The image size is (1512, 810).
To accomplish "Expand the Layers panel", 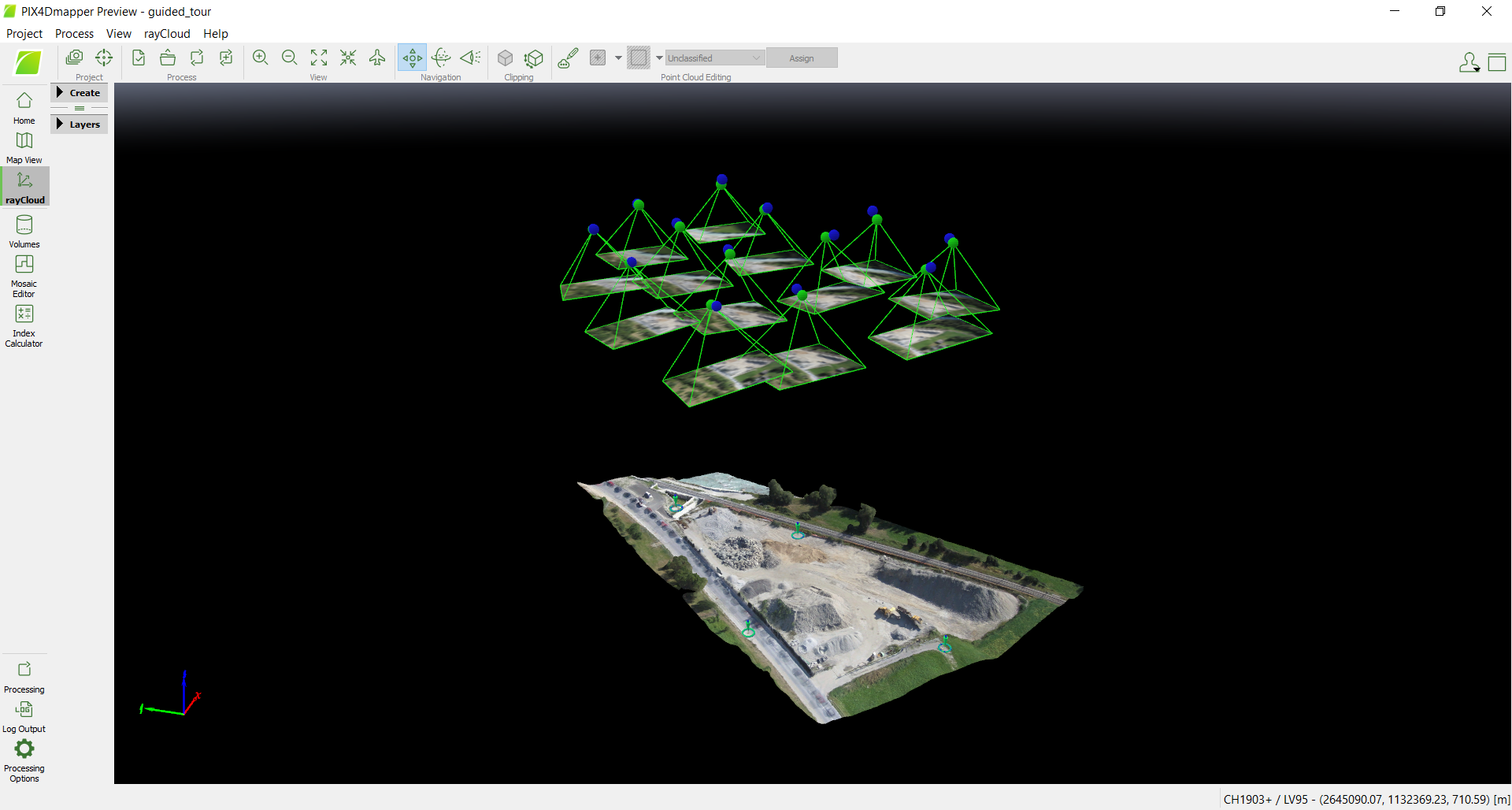I will click(x=79, y=124).
